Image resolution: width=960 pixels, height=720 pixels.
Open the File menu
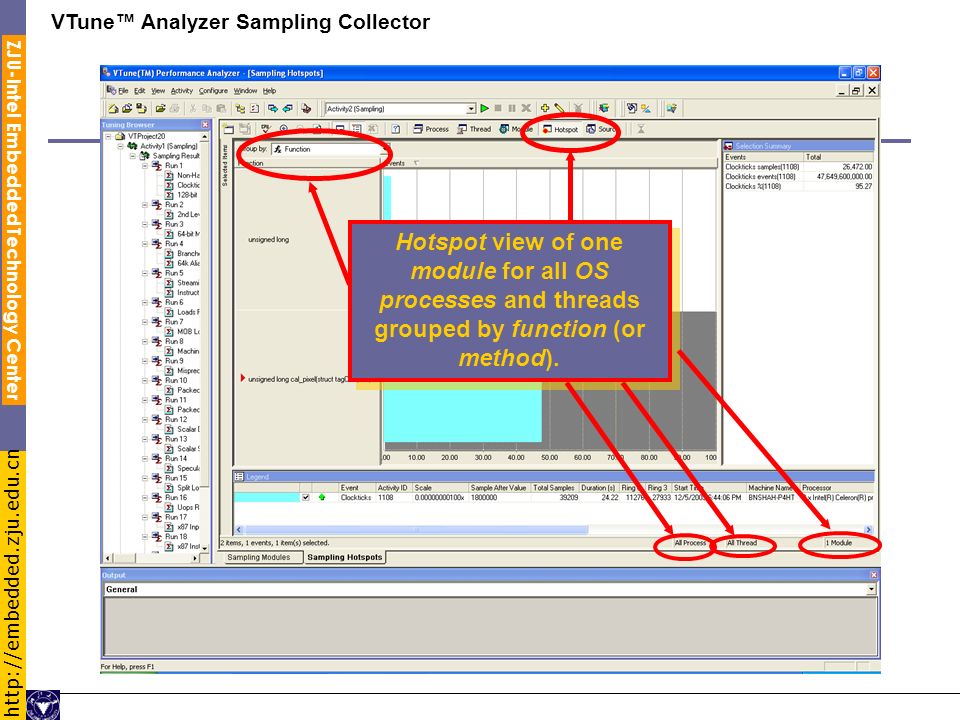[x=123, y=91]
